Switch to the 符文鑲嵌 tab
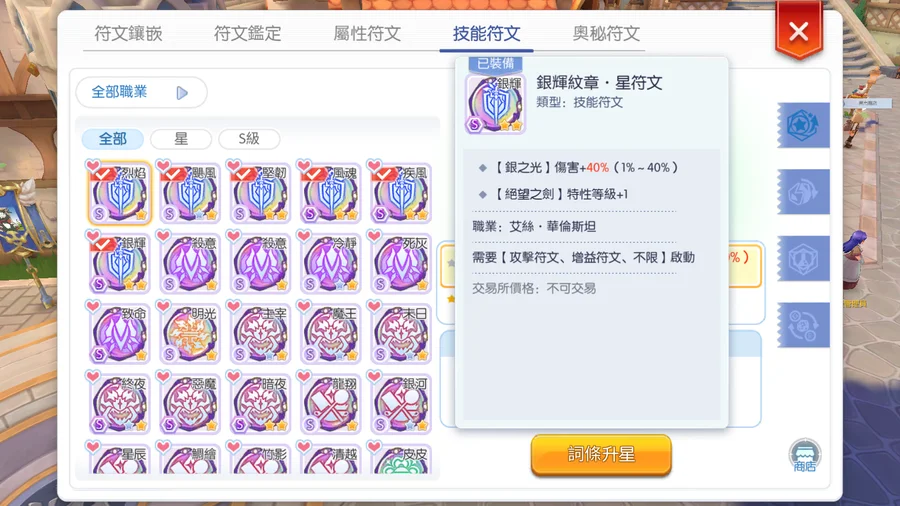 [x=129, y=33]
